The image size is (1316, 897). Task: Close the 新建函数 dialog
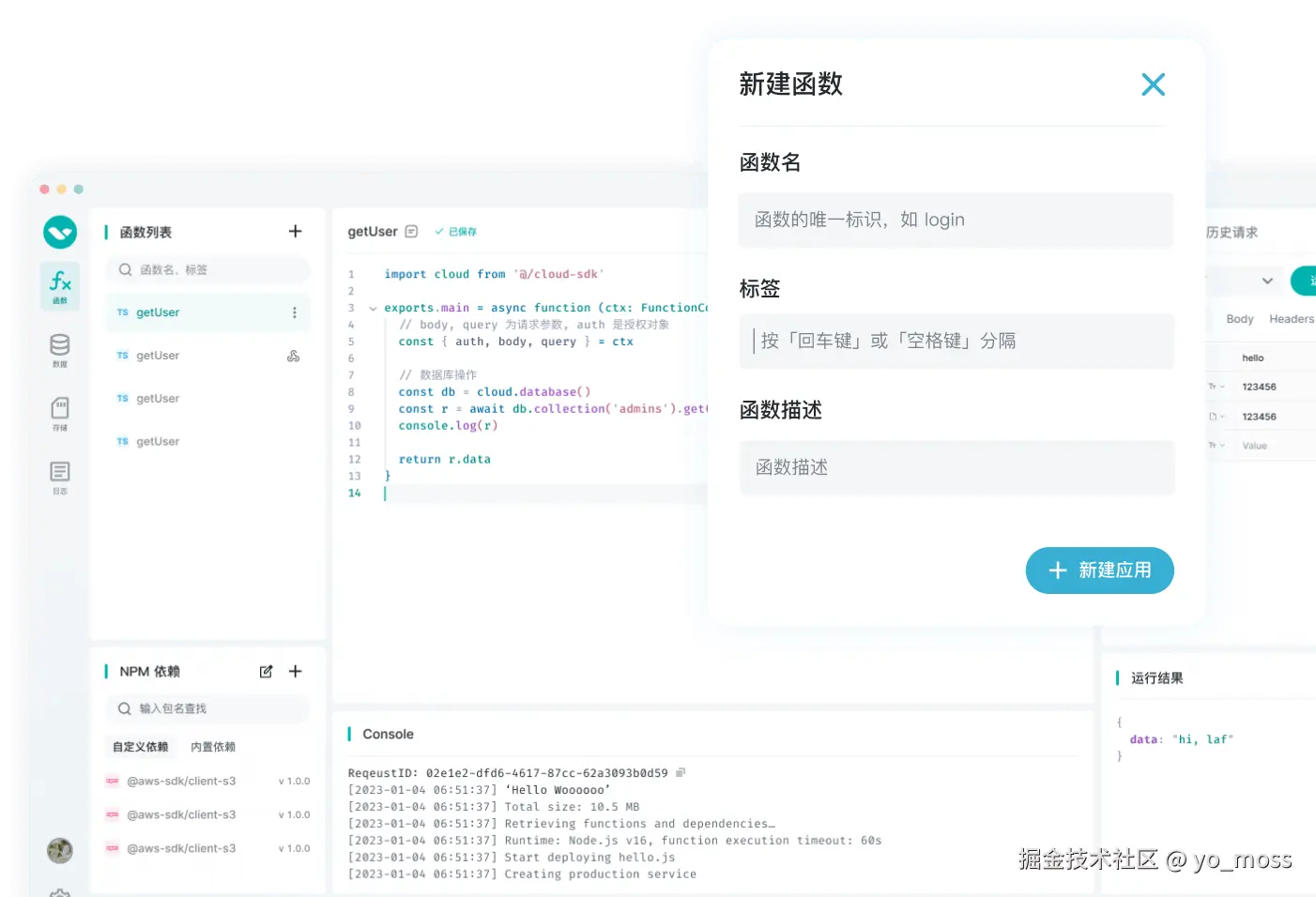[x=1153, y=84]
